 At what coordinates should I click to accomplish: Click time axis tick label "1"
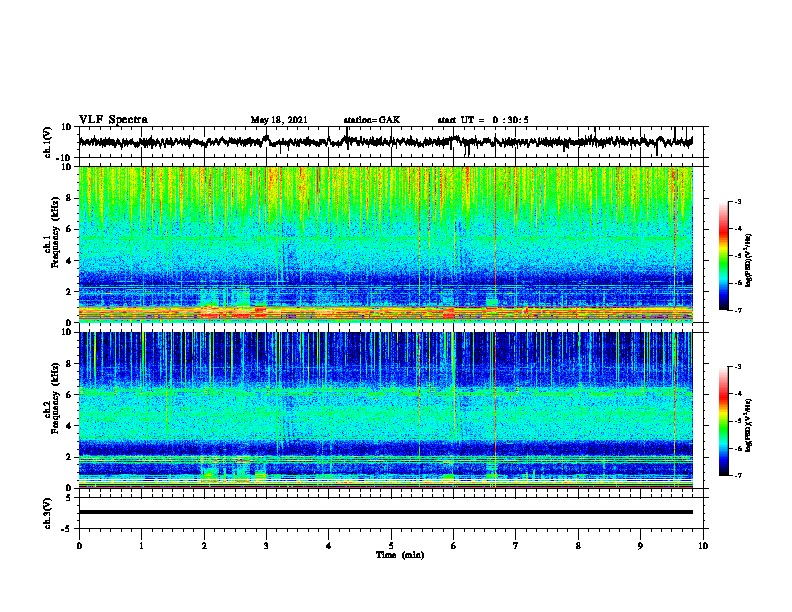(141, 546)
